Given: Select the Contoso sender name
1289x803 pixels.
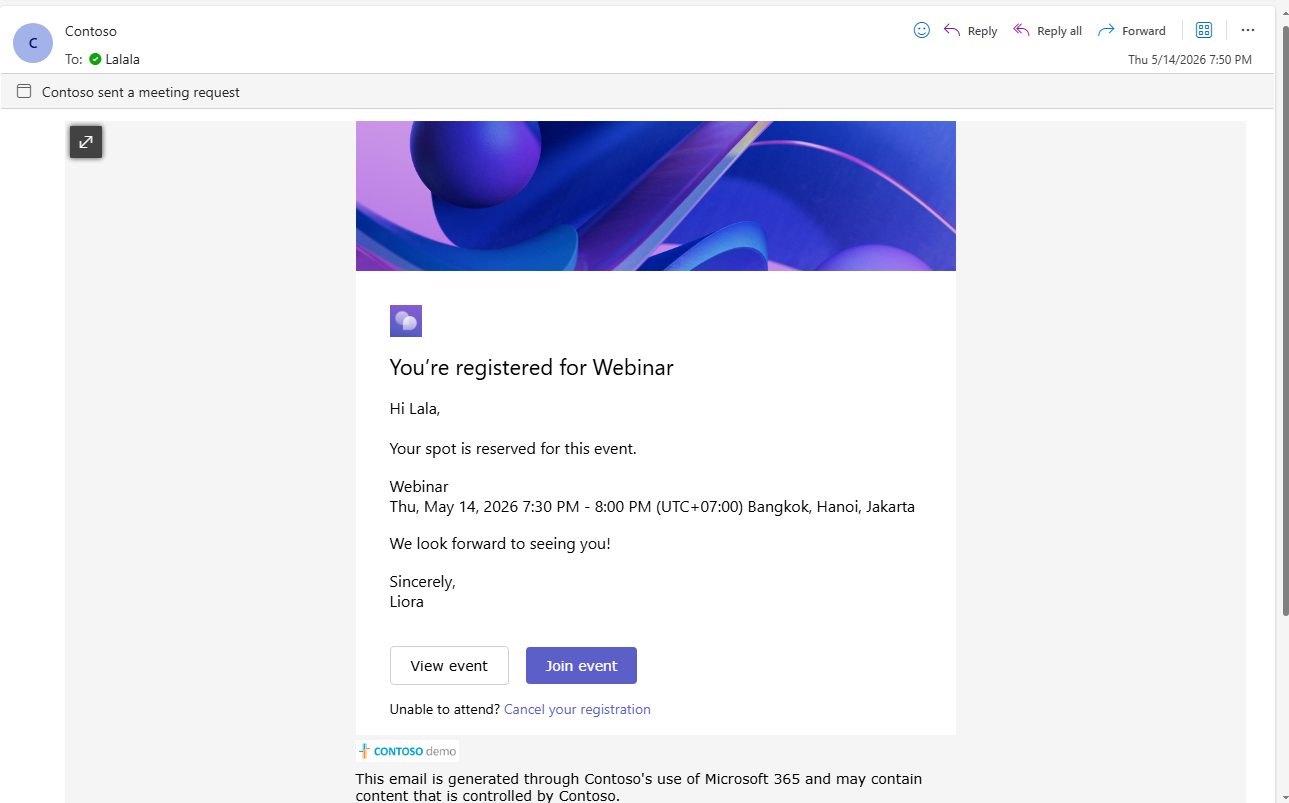Looking at the screenshot, I should [x=91, y=31].
